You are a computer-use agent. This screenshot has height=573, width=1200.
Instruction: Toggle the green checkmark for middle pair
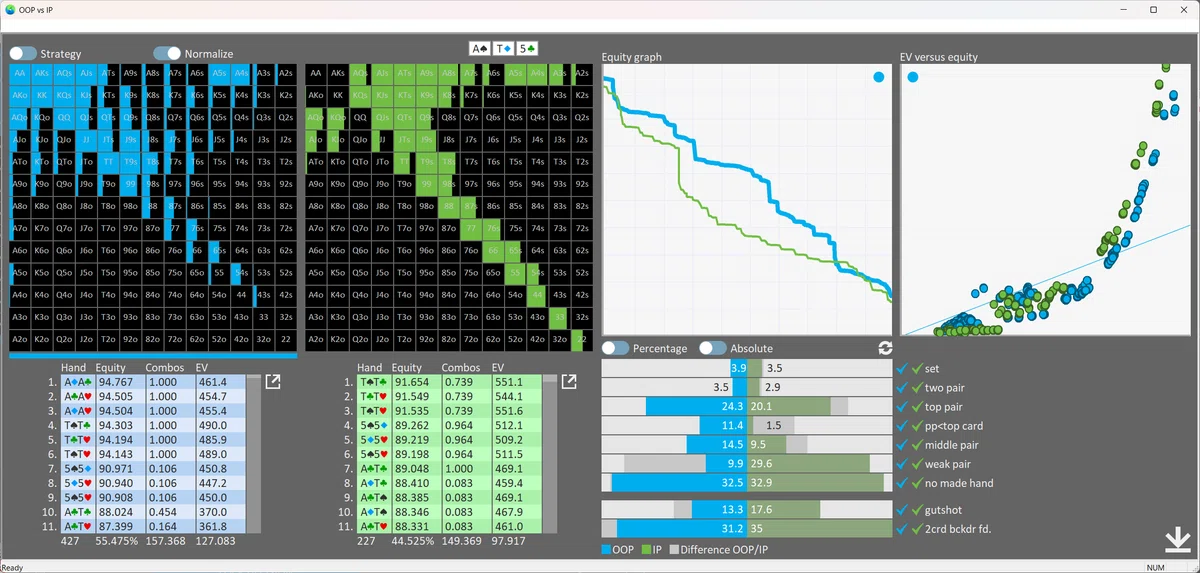pos(916,445)
